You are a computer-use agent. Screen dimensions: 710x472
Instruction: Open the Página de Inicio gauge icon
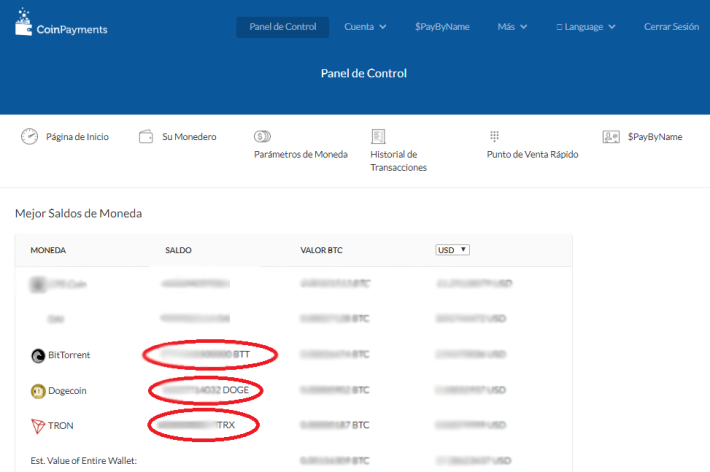(x=29, y=136)
